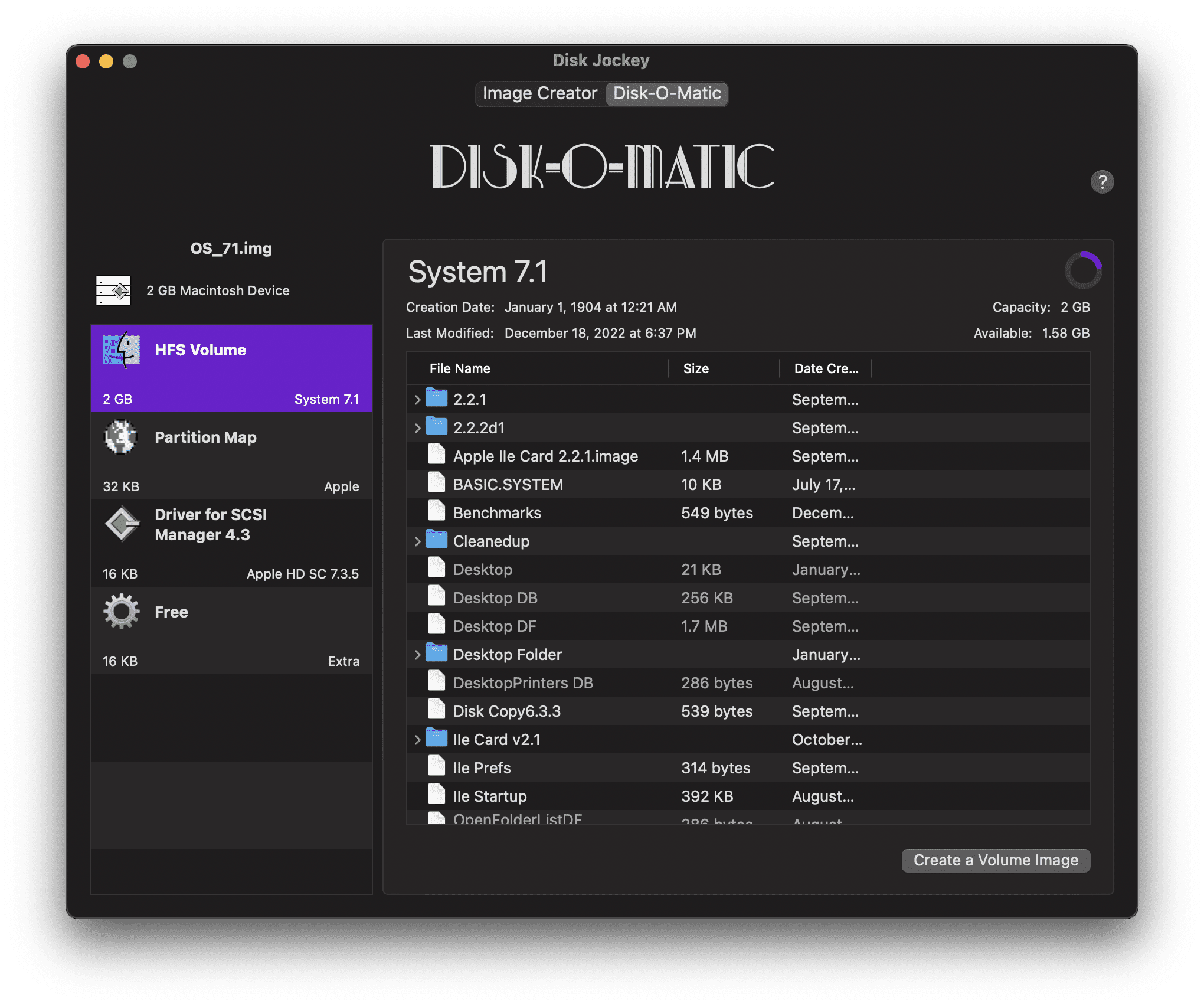Click the 2 GB Macintosh Device drive icon

pos(113,290)
